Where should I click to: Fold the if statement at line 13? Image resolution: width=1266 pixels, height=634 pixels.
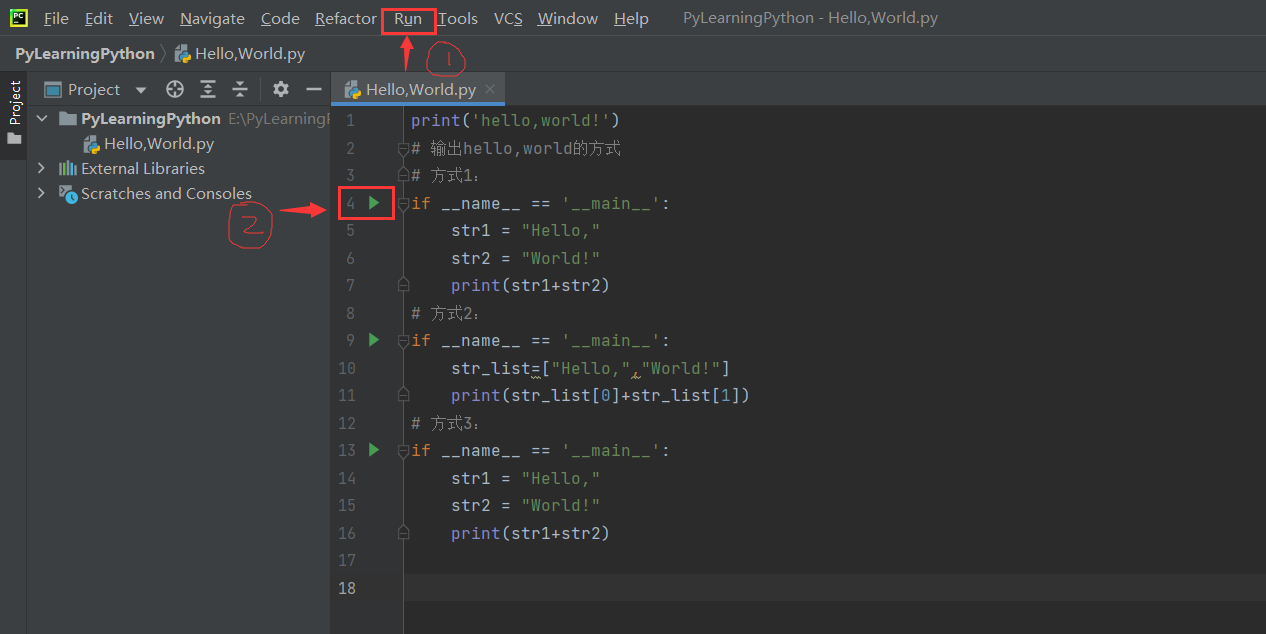coord(403,449)
